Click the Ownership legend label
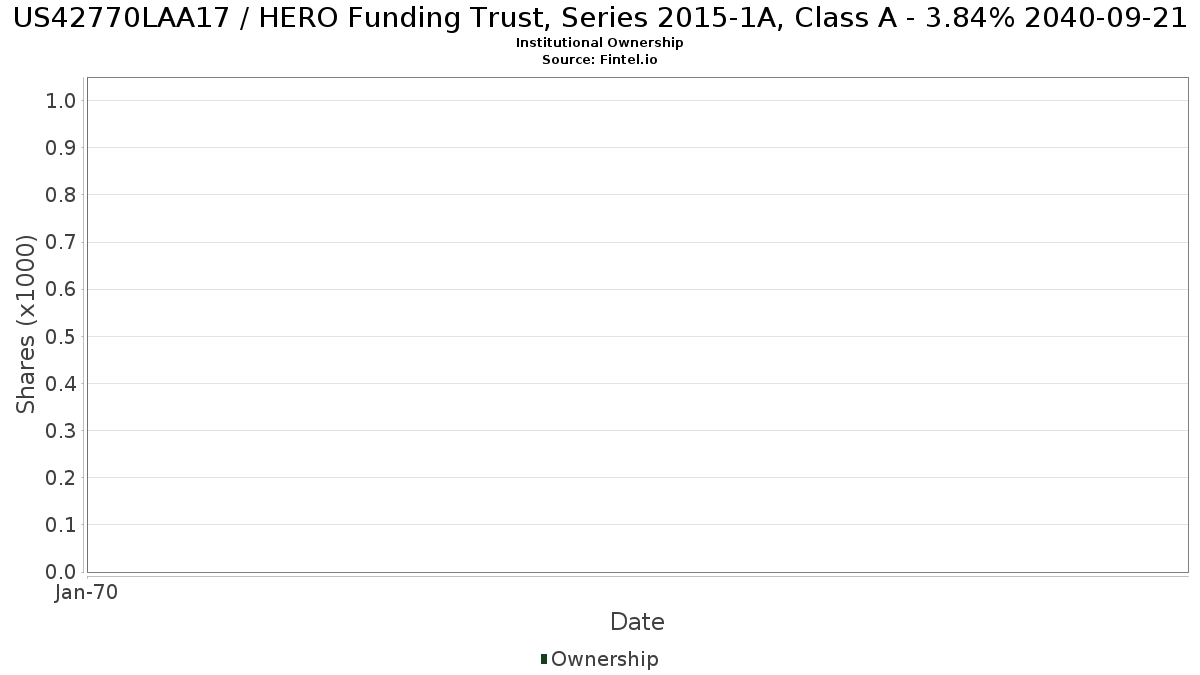 605,659
